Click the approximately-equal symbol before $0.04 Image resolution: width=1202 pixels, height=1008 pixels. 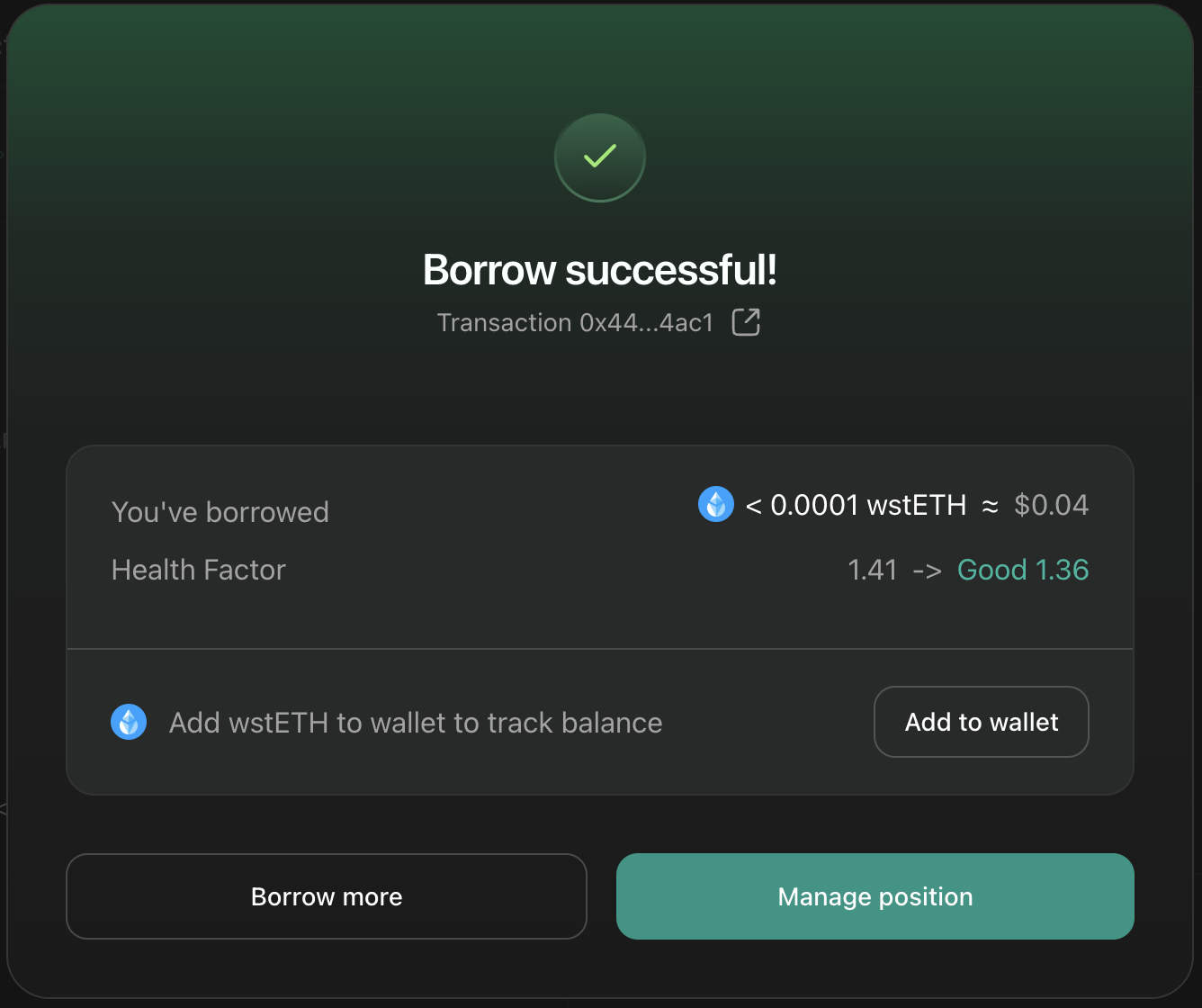coord(990,506)
